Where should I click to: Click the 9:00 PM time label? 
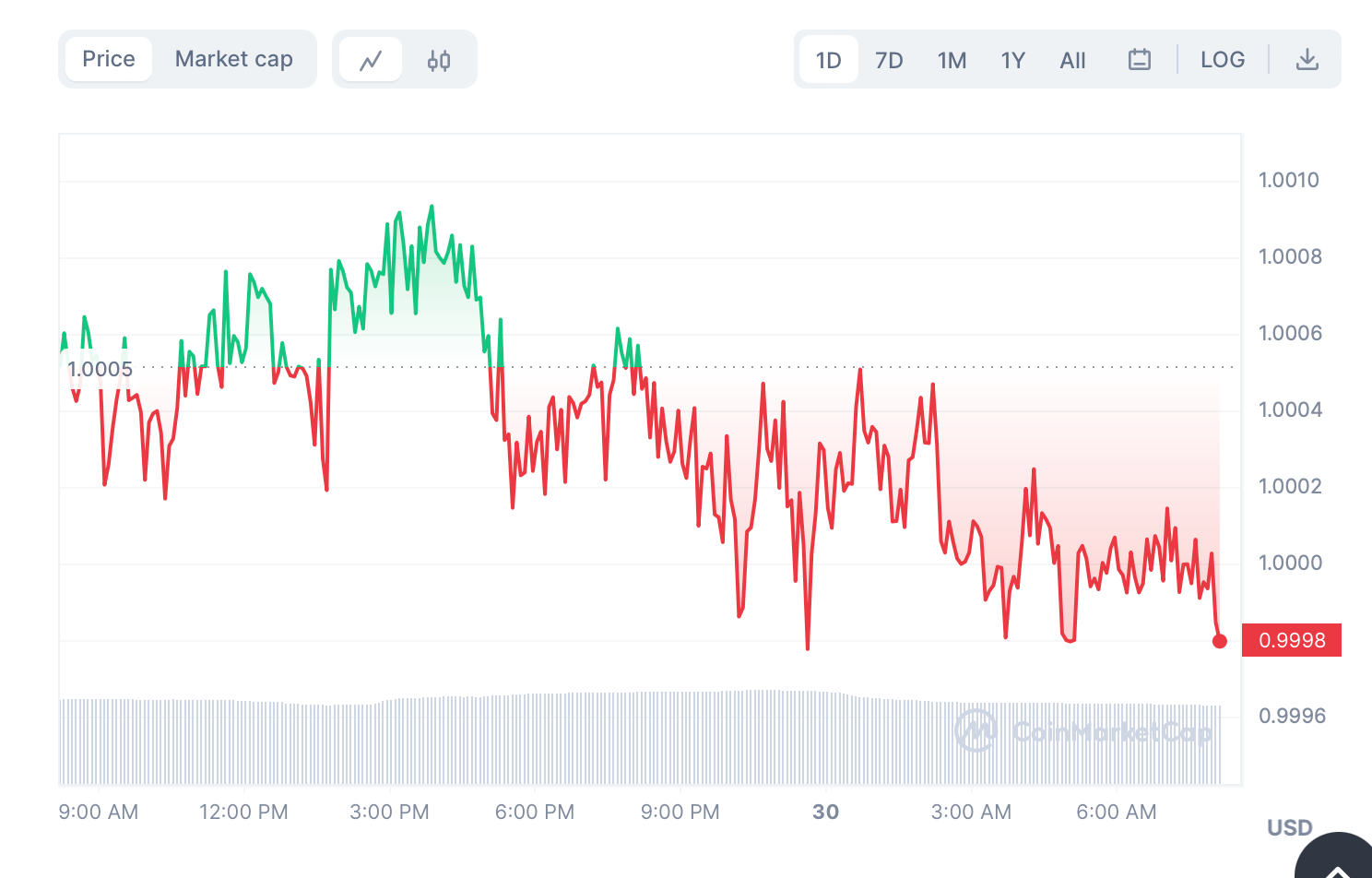click(x=680, y=812)
